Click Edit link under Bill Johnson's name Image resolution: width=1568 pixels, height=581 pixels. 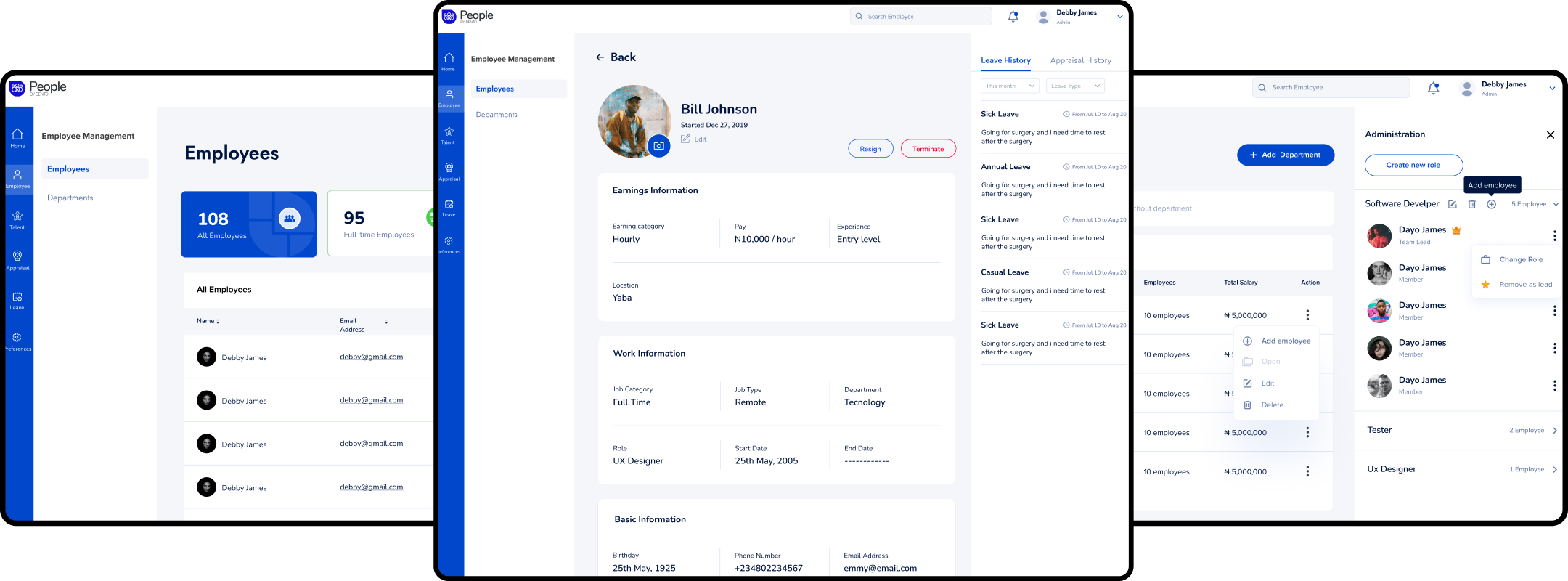click(694, 139)
